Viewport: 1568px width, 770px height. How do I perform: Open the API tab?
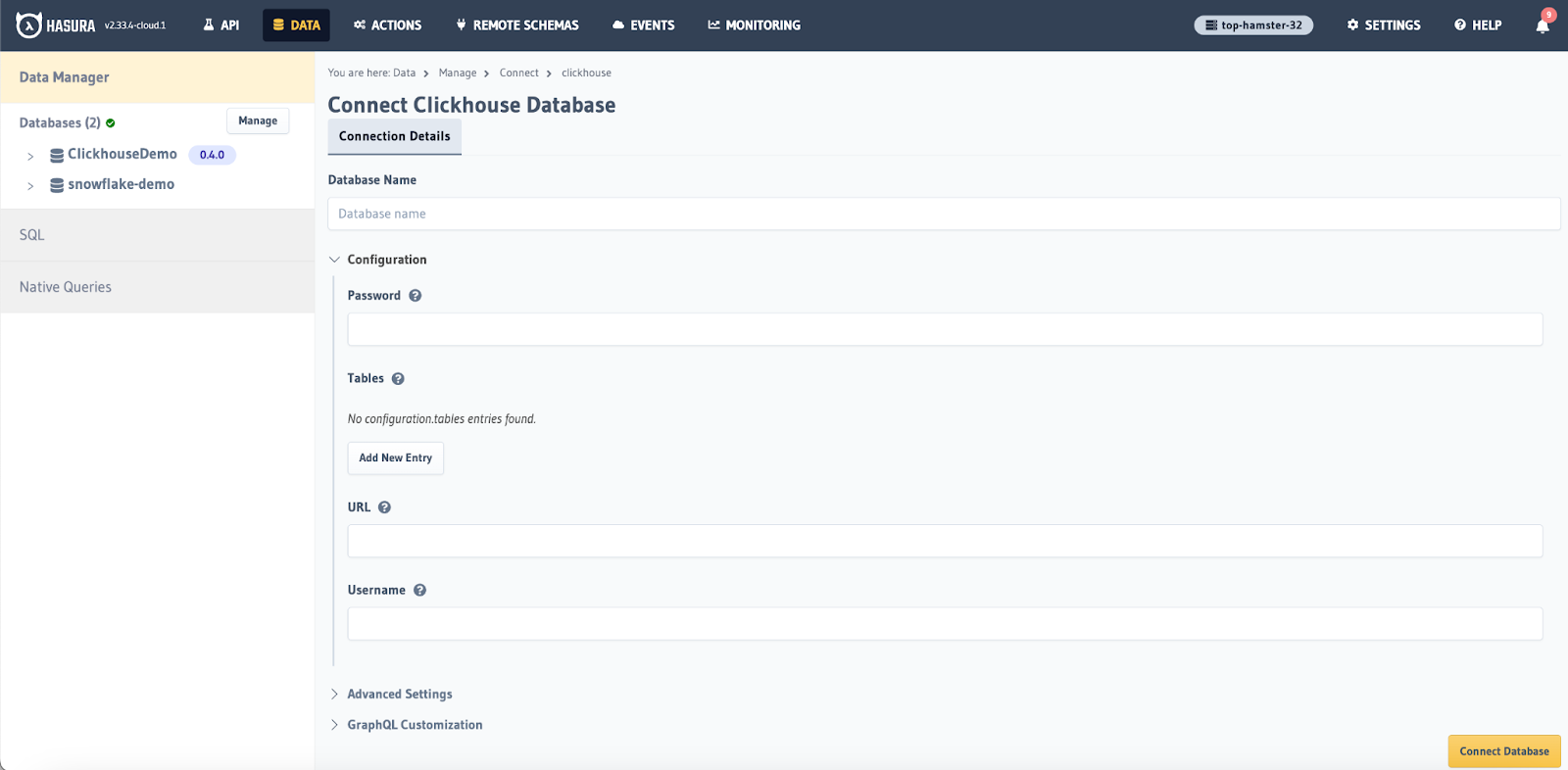(x=221, y=25)
